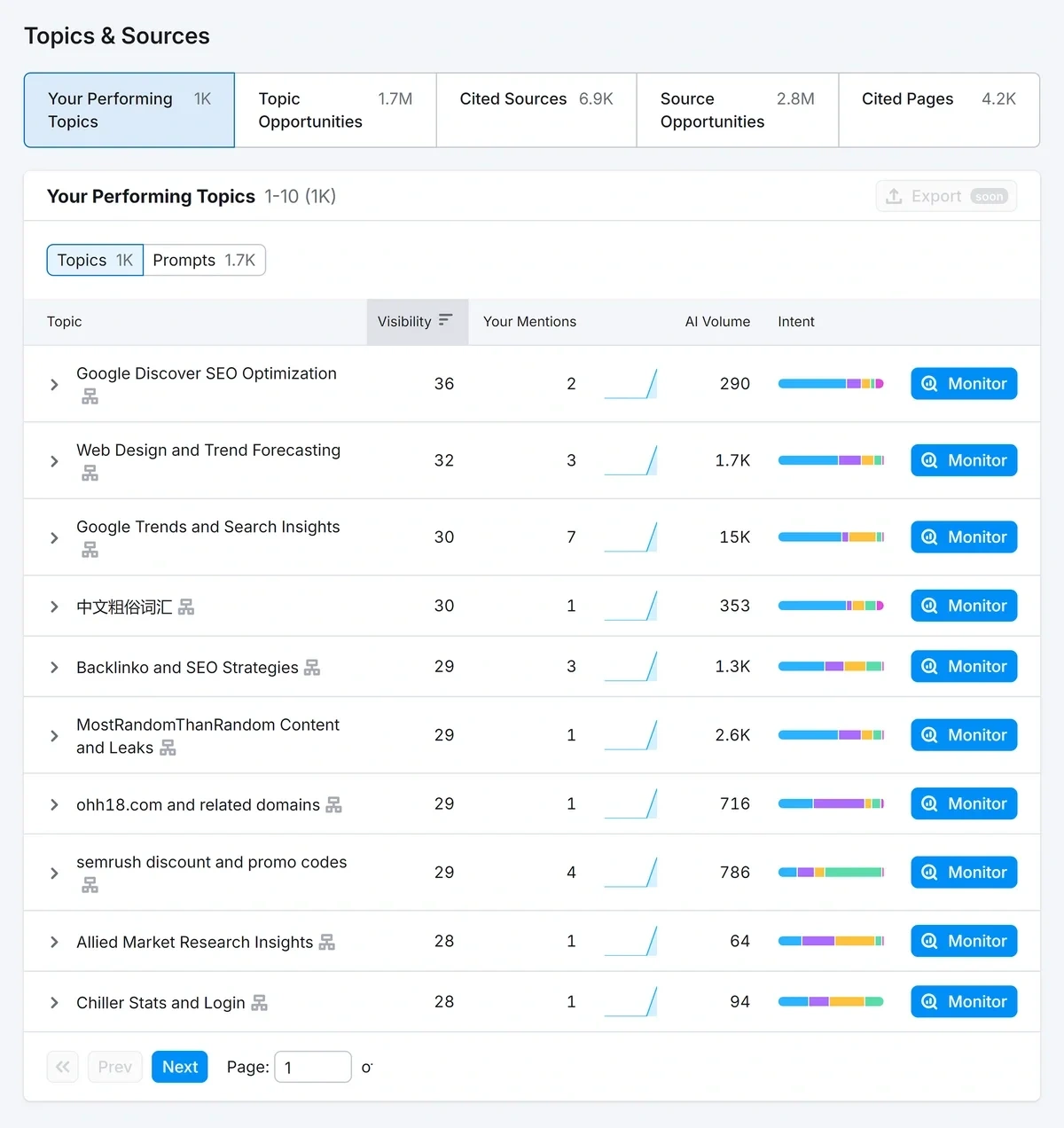Open the Export options via the upload icon
The image size is (1064, 1128).
coord(894,196)
